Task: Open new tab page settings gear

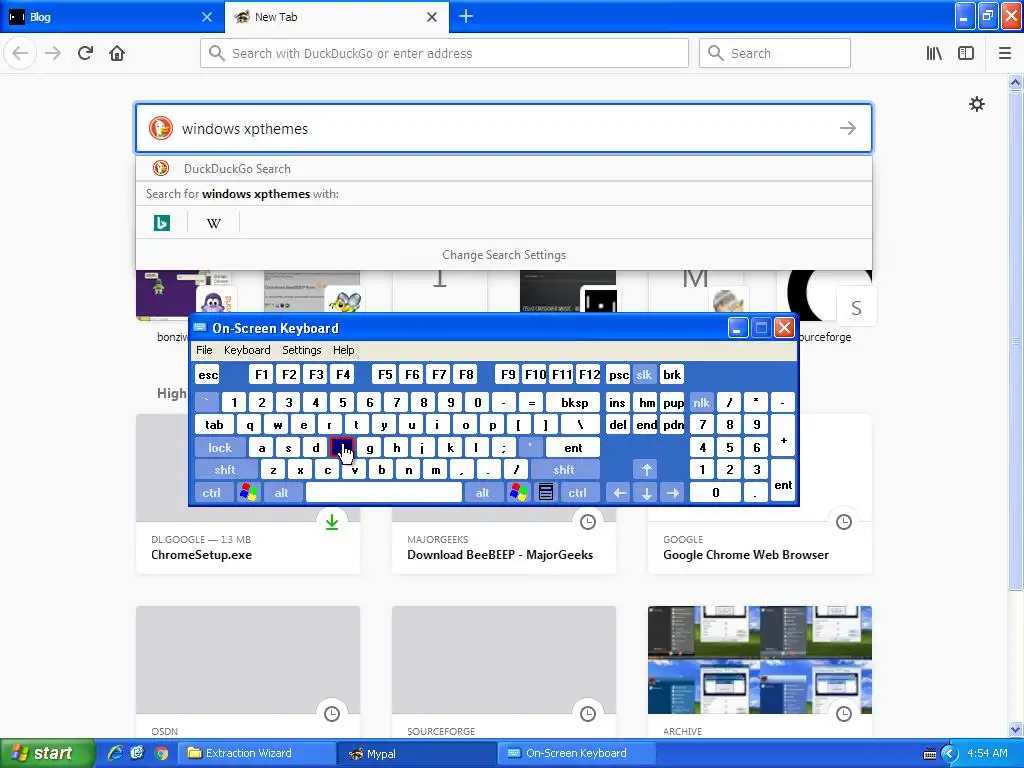Action: tap(976, 104)
